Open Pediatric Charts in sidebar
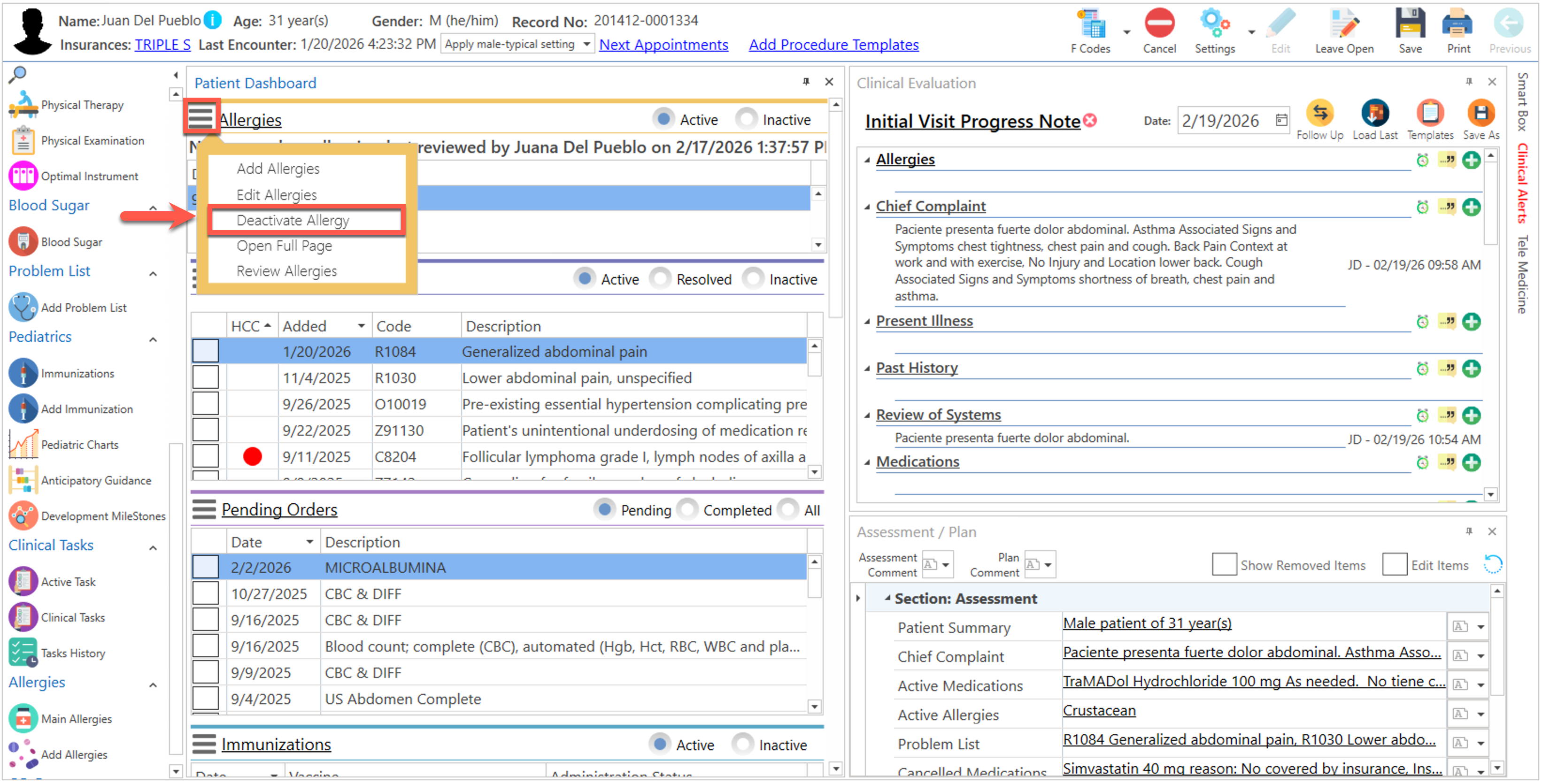 tap(80, 445)
